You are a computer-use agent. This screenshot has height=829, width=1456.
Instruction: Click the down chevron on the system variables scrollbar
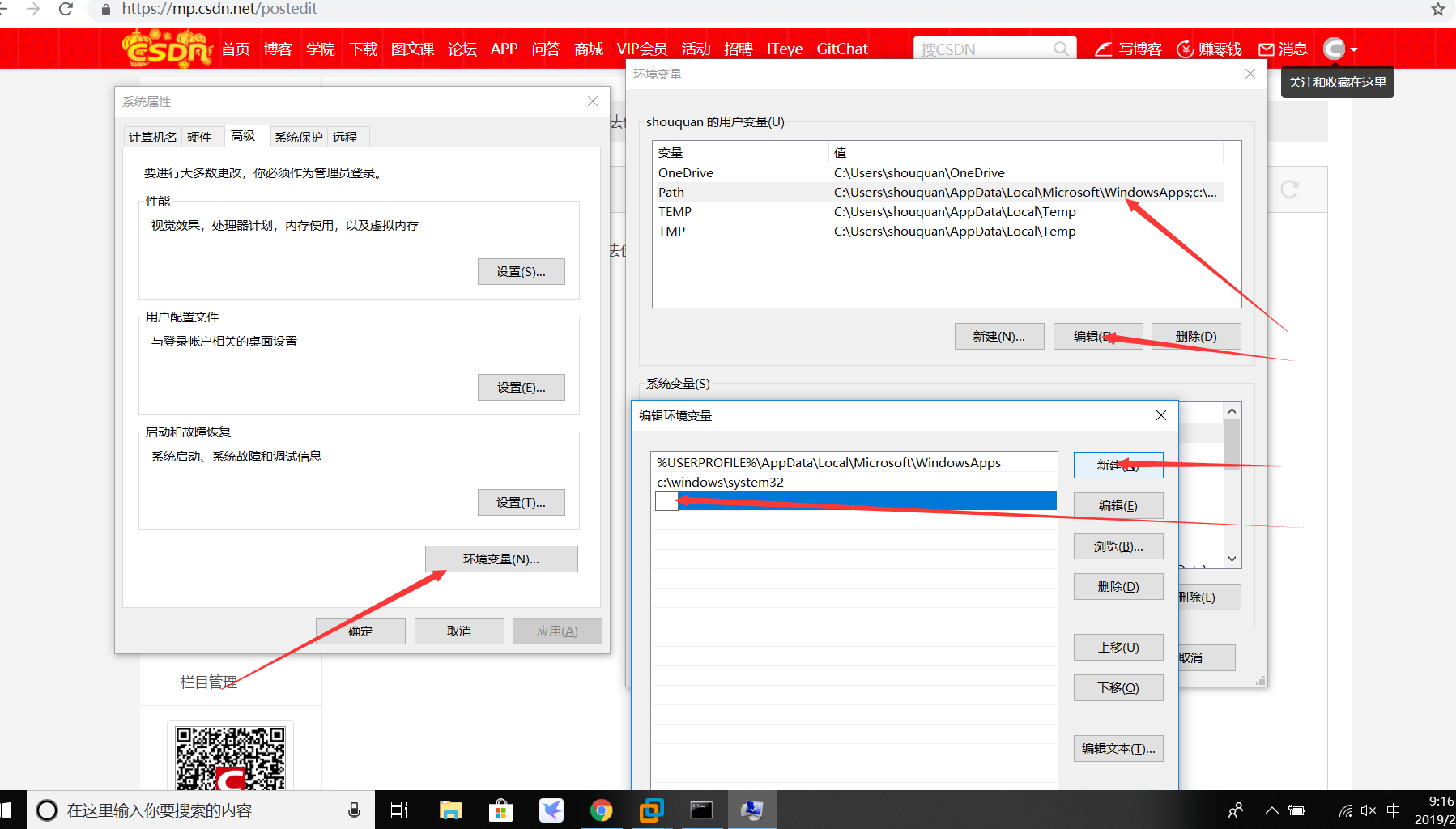point(1232,559)
